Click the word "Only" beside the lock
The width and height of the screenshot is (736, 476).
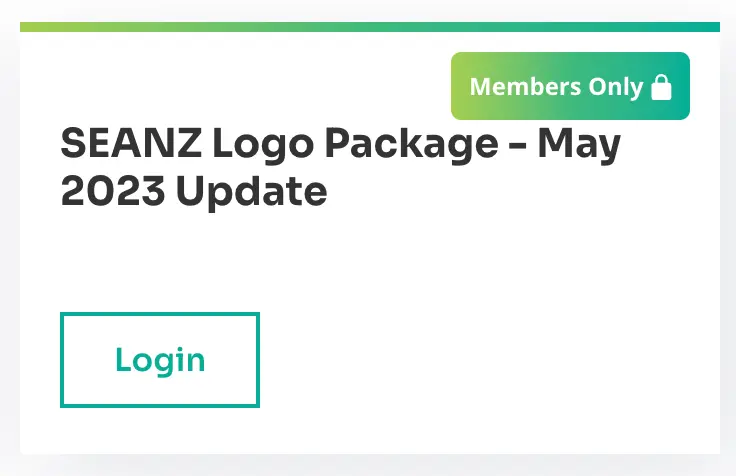click(615, 87)
